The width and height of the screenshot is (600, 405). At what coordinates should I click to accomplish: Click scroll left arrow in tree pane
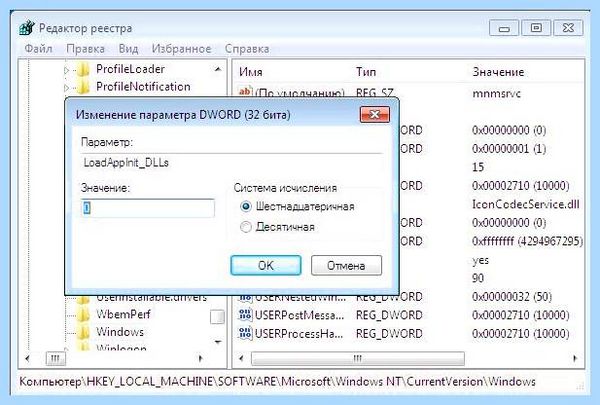coord(27,359)
